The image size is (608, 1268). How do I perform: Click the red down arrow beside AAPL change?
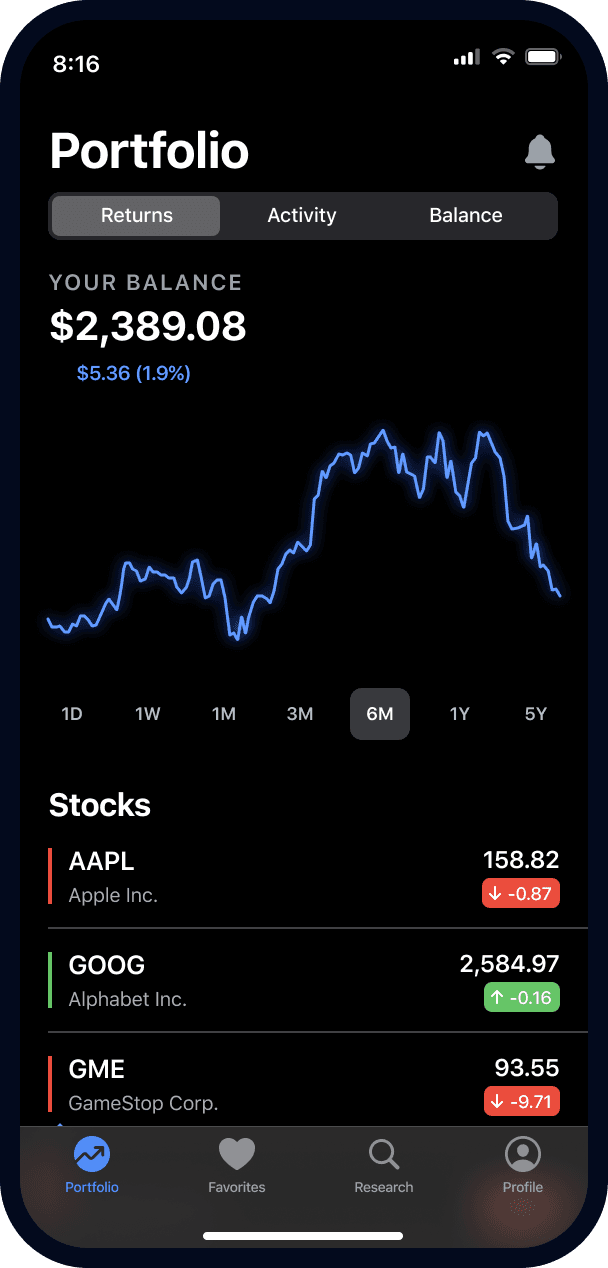[x=496, y=893]
